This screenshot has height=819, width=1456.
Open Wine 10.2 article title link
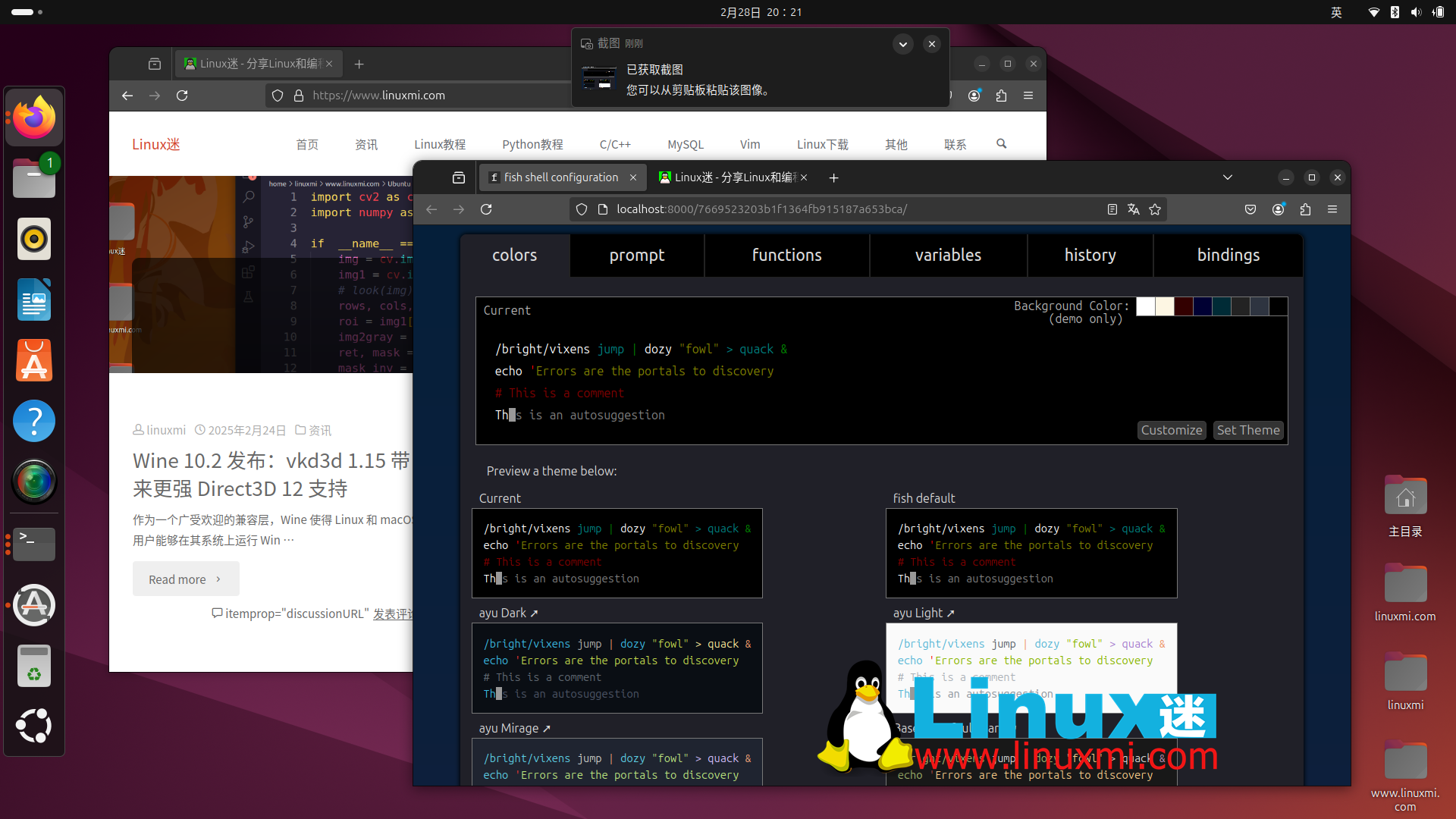click(272, 475)
